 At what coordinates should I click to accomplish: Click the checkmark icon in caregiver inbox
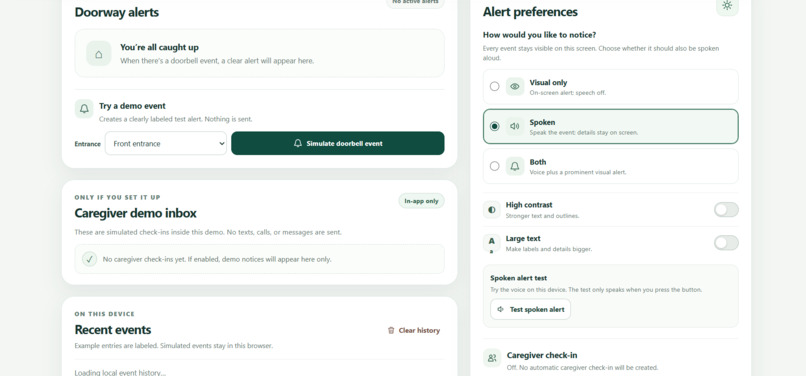tap(89, 259)
